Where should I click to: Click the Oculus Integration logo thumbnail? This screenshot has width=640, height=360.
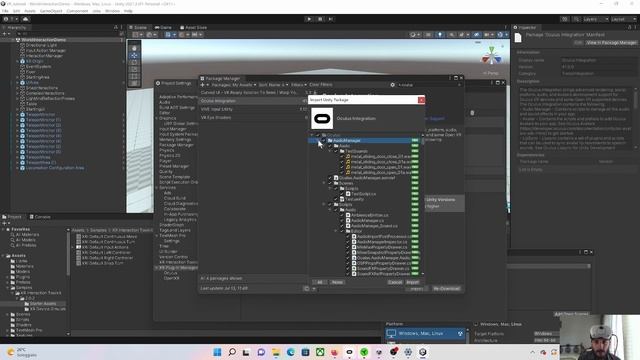coord(322,118)
